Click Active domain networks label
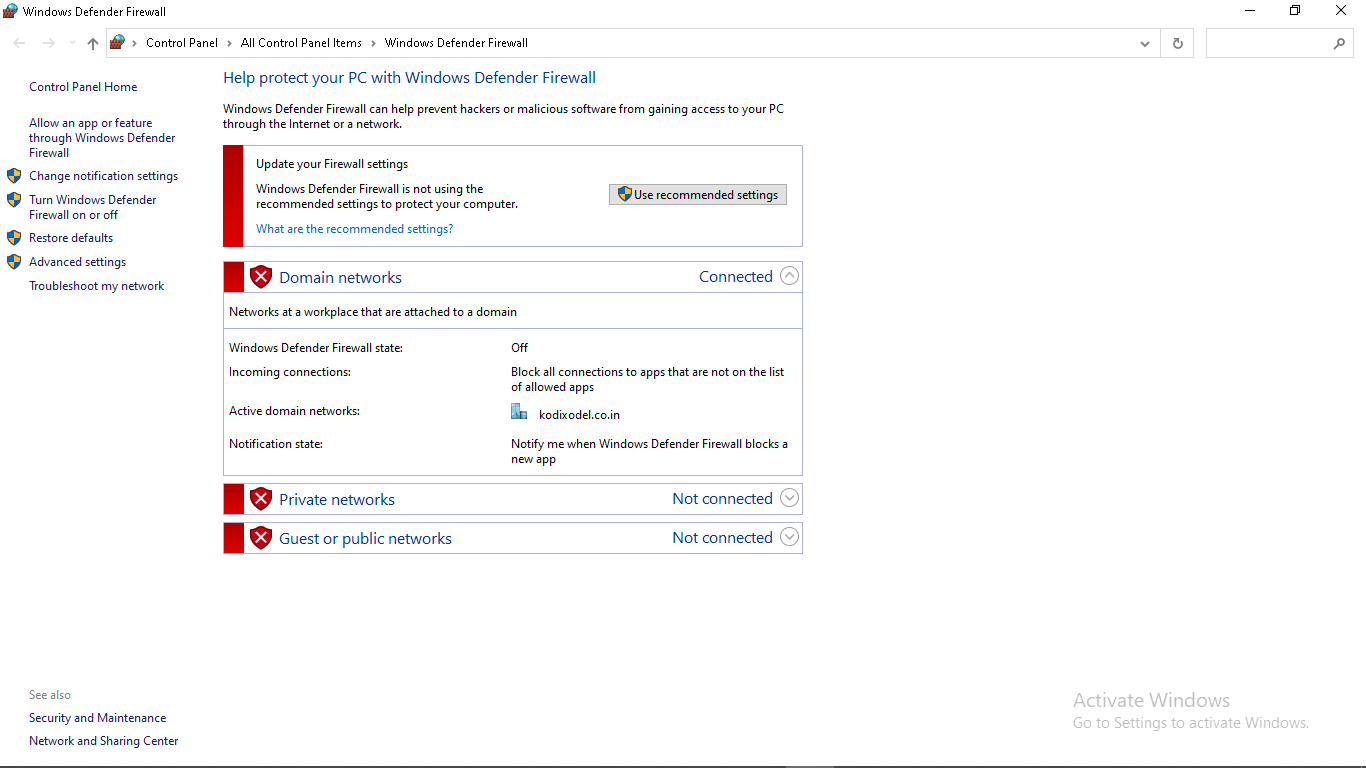1366x768 pixels. coord(294,411)
